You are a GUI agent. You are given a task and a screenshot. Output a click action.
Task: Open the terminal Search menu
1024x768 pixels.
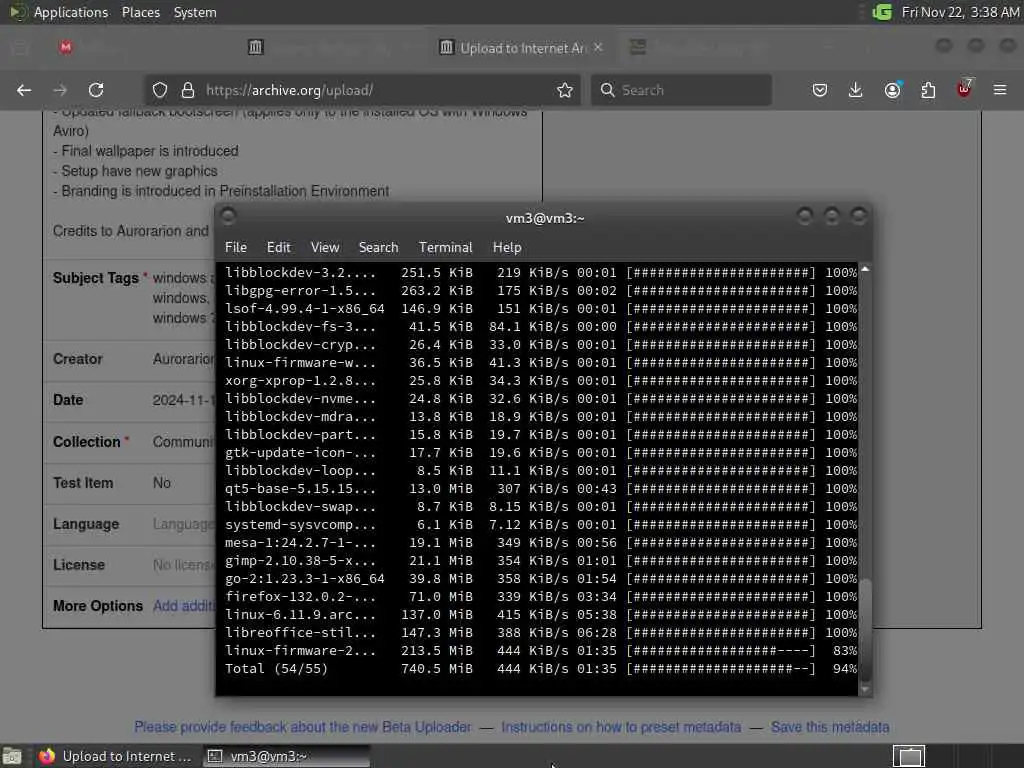(x=378, y=248)
